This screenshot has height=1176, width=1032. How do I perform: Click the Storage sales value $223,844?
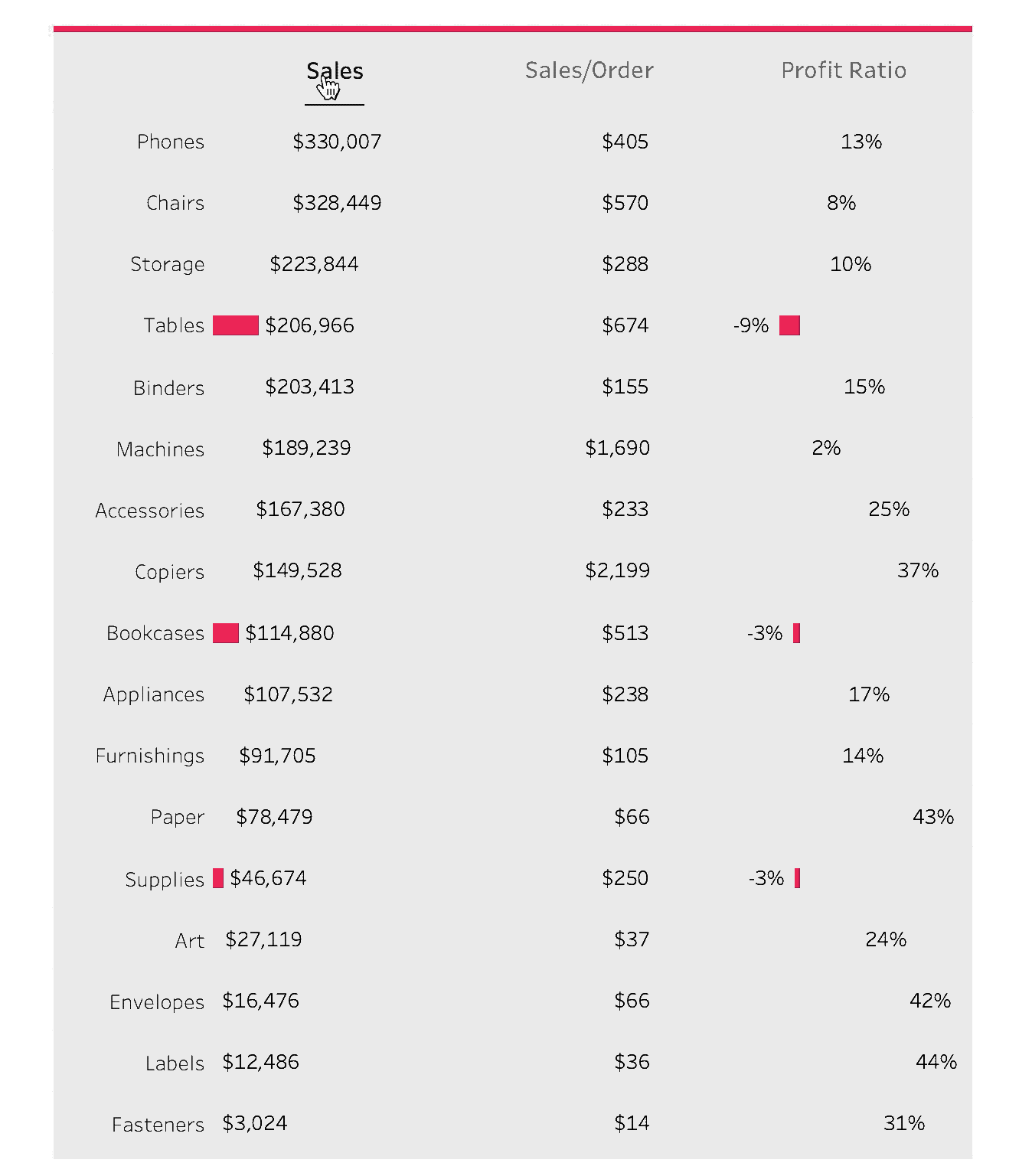[314, 264]
